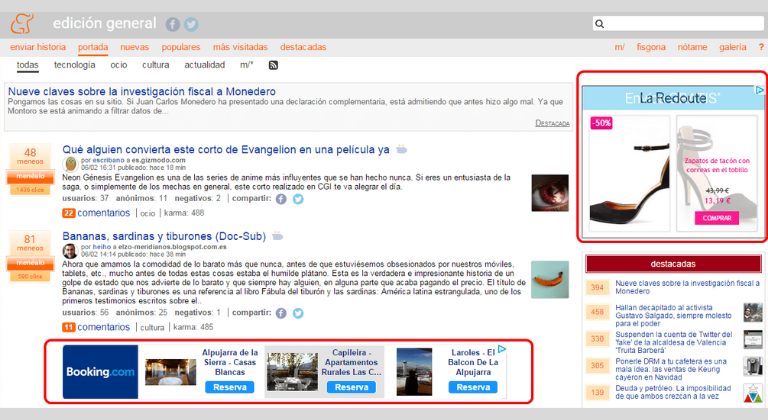Click the destacadas sidebar header
The height and width of the screenshot is (420, 768).
(673, 264)
